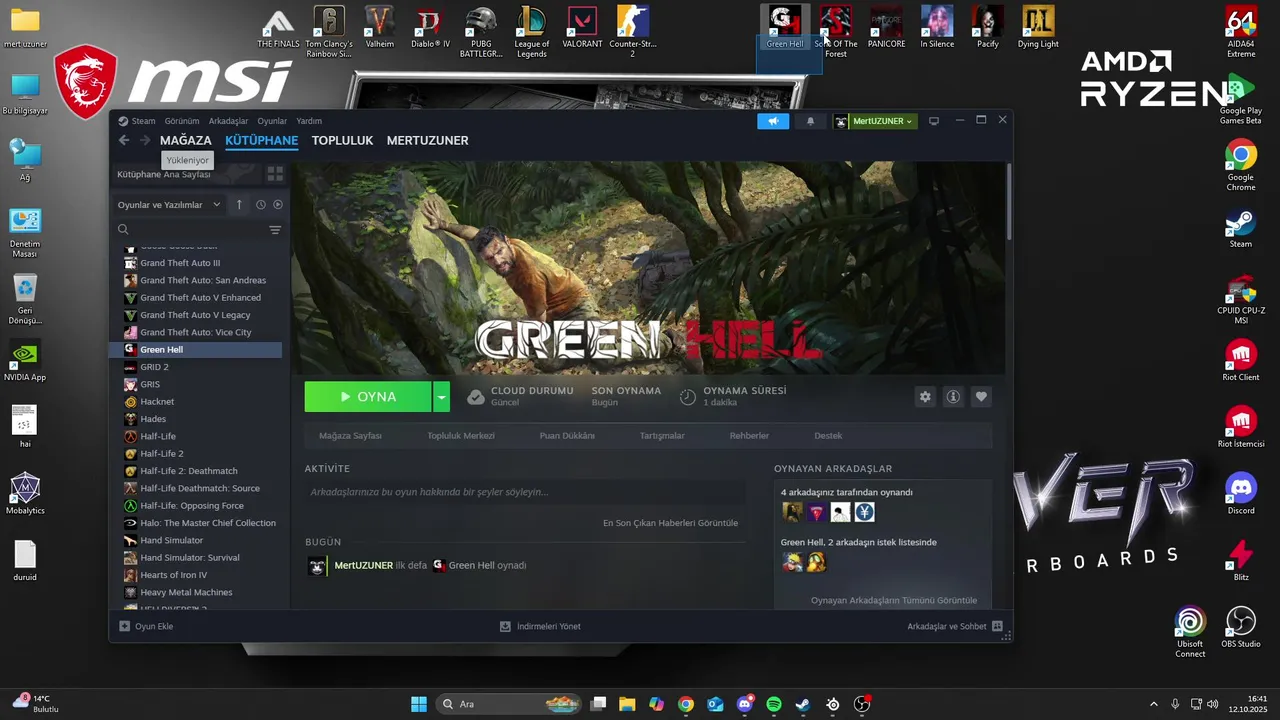Open File Explorer from the taskbar

(x=627, y=704)
